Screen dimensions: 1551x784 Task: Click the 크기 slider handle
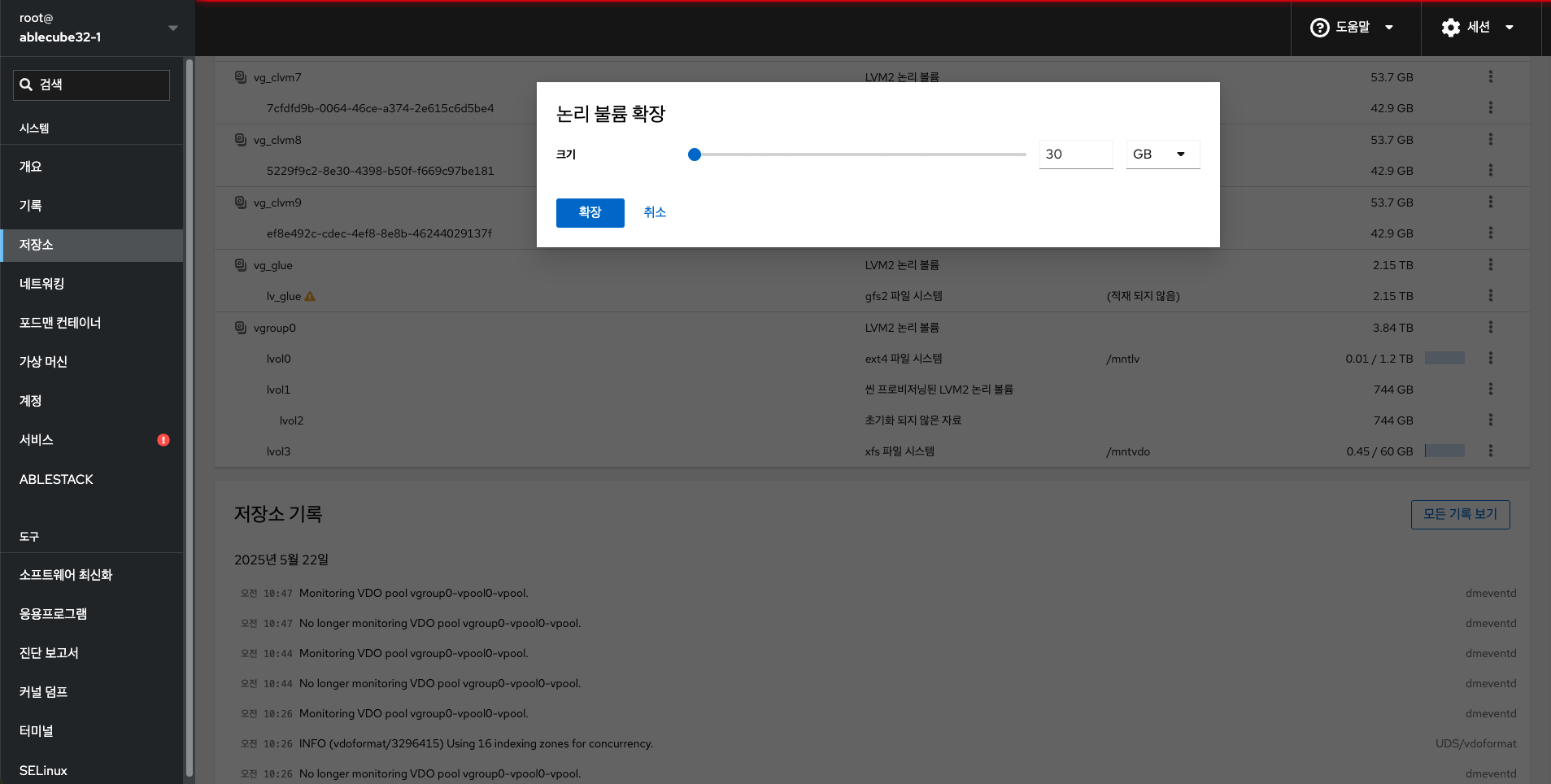(695, 155)
